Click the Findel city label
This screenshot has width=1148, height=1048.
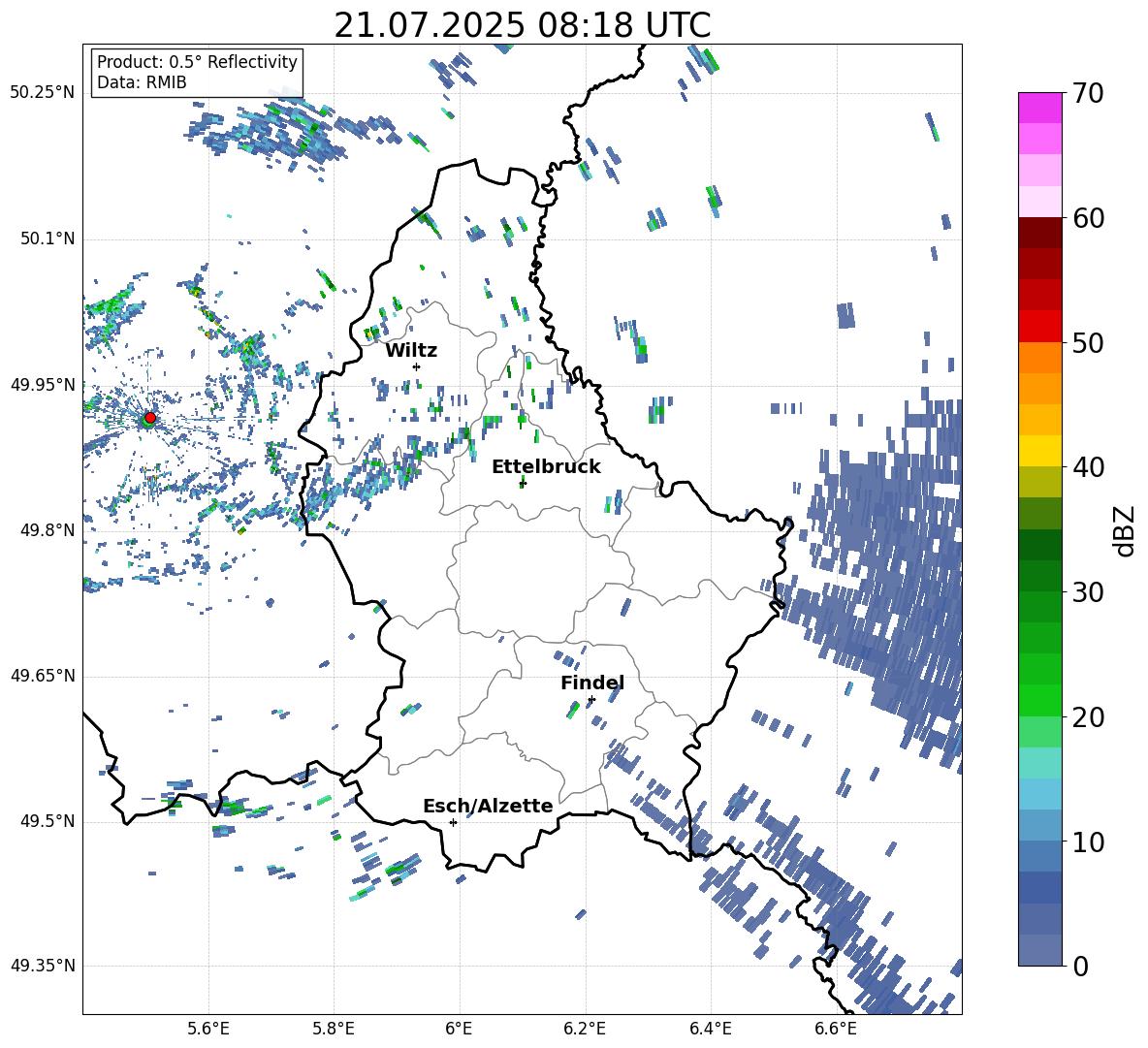[592, 683]
